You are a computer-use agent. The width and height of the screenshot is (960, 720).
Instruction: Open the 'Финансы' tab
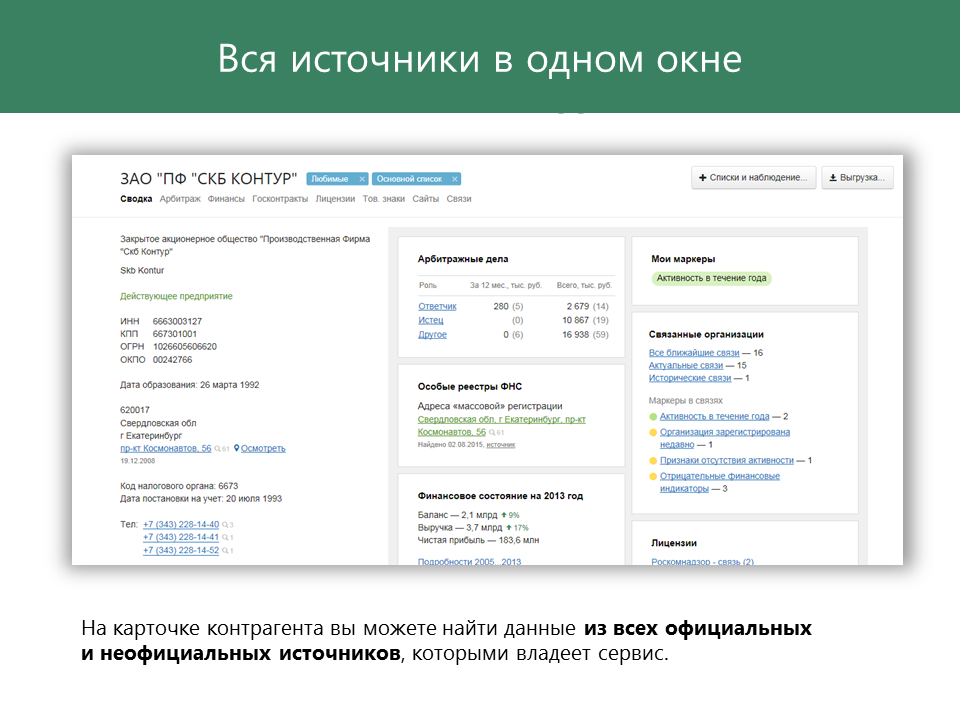tap(226, 199)
